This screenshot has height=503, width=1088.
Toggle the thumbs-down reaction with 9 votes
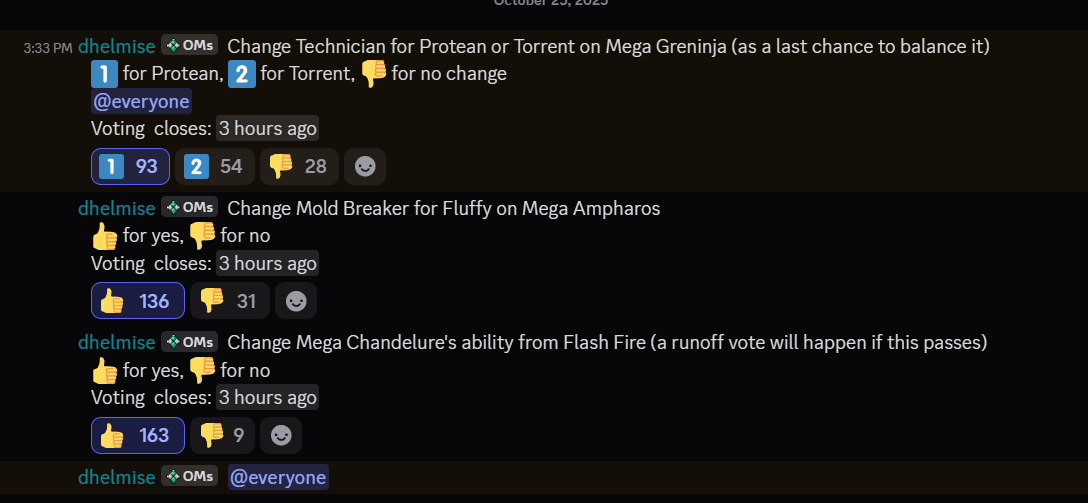click(x=222, y=435)
